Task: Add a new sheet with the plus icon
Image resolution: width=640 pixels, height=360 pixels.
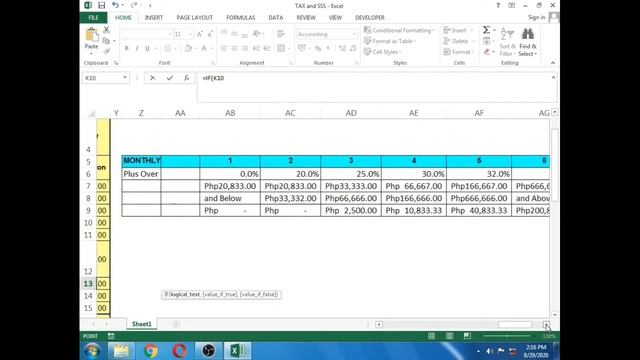Action: pyautogui.click(x=176, y=324)
